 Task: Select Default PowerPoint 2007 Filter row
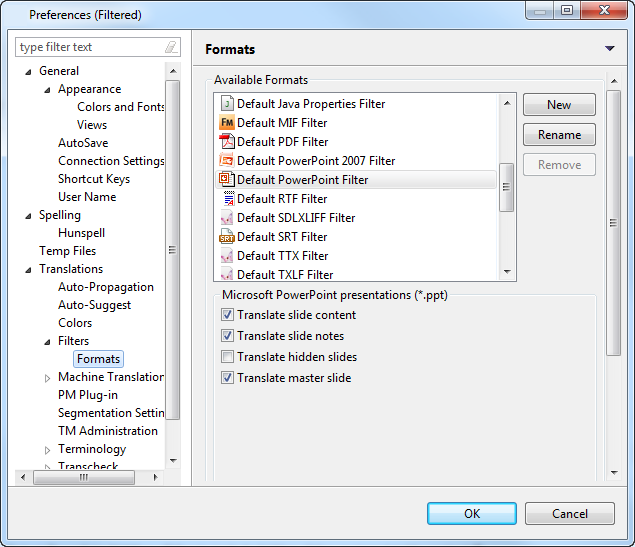point(356,161)
